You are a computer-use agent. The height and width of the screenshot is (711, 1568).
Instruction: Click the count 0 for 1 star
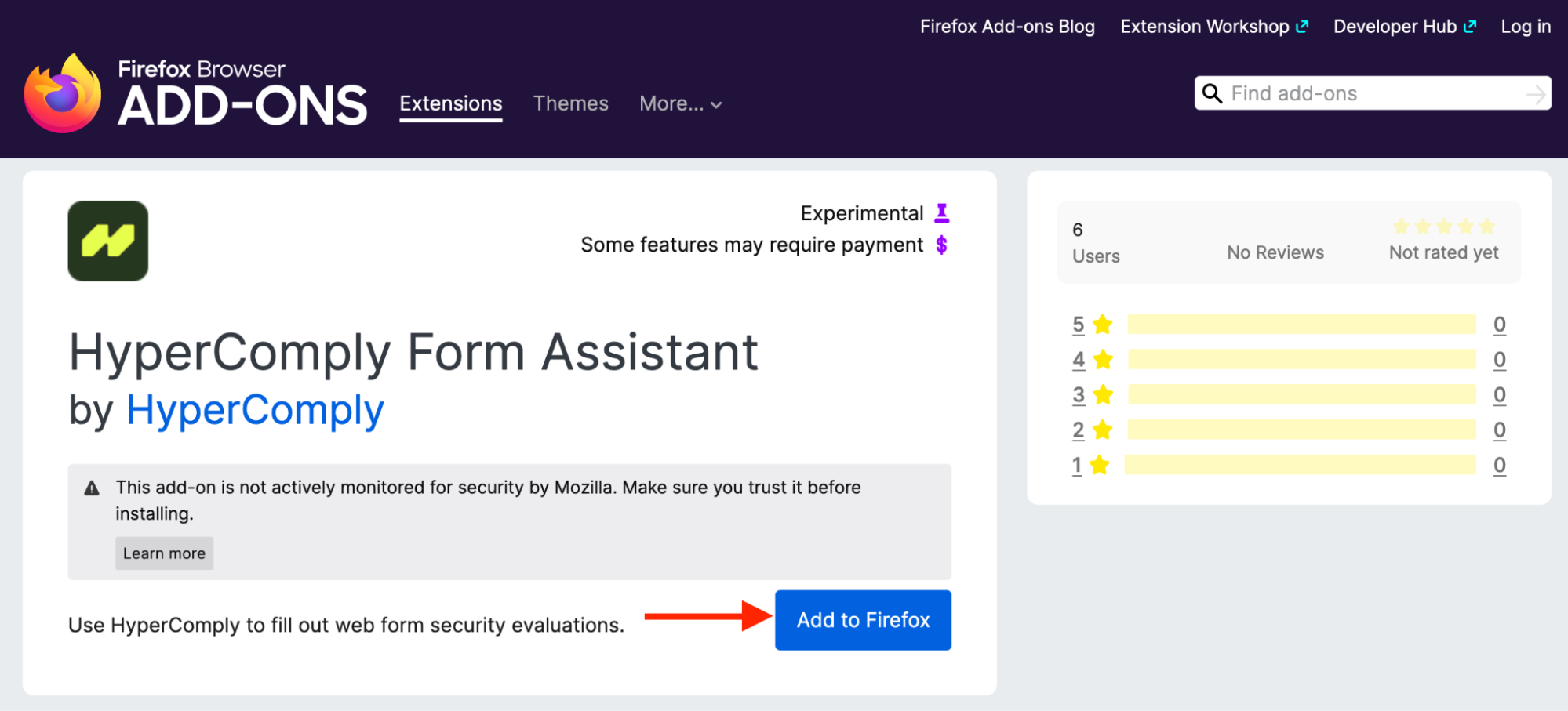(x=1500, y=466)
